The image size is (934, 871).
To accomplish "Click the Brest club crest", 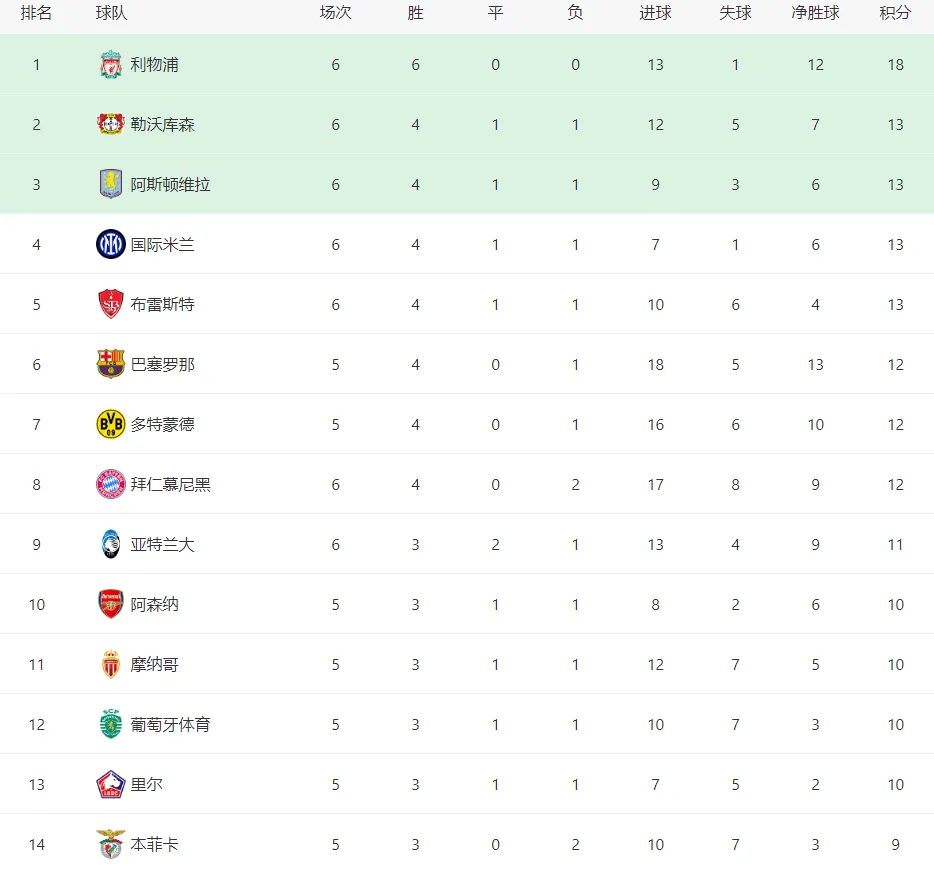I will [x=111, y=304].
